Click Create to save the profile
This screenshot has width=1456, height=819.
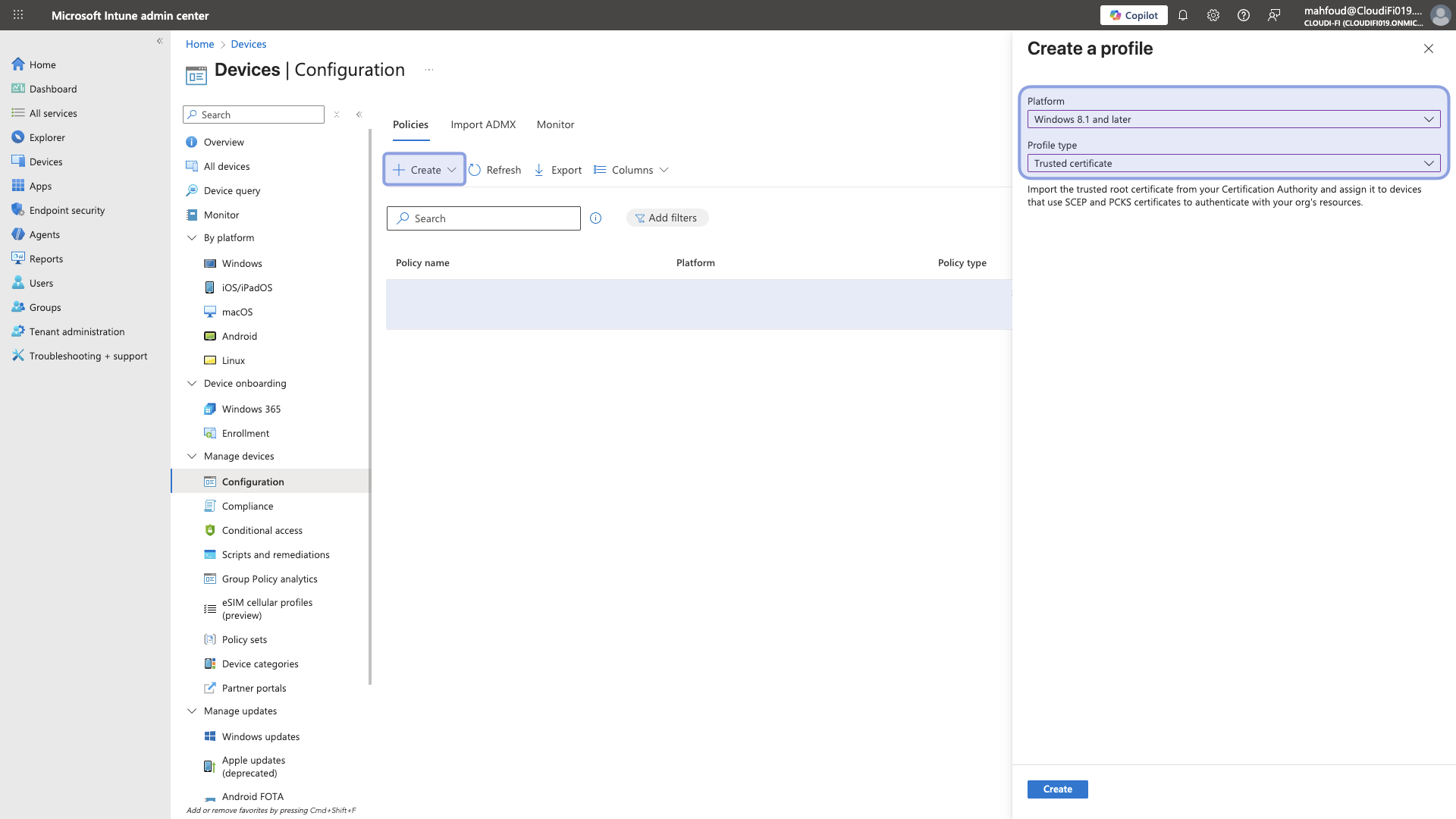[x=1057, y=789]
